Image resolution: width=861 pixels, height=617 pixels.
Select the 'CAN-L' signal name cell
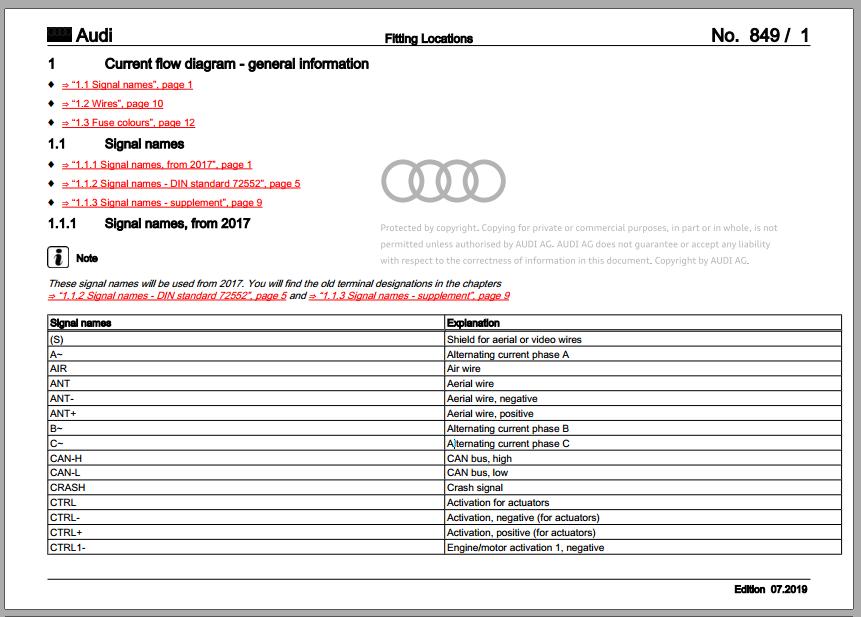[246, 473]
